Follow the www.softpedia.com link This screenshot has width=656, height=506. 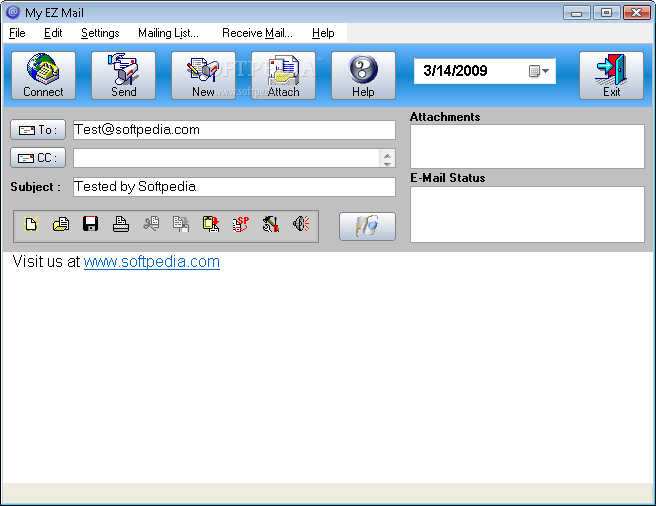152,262
